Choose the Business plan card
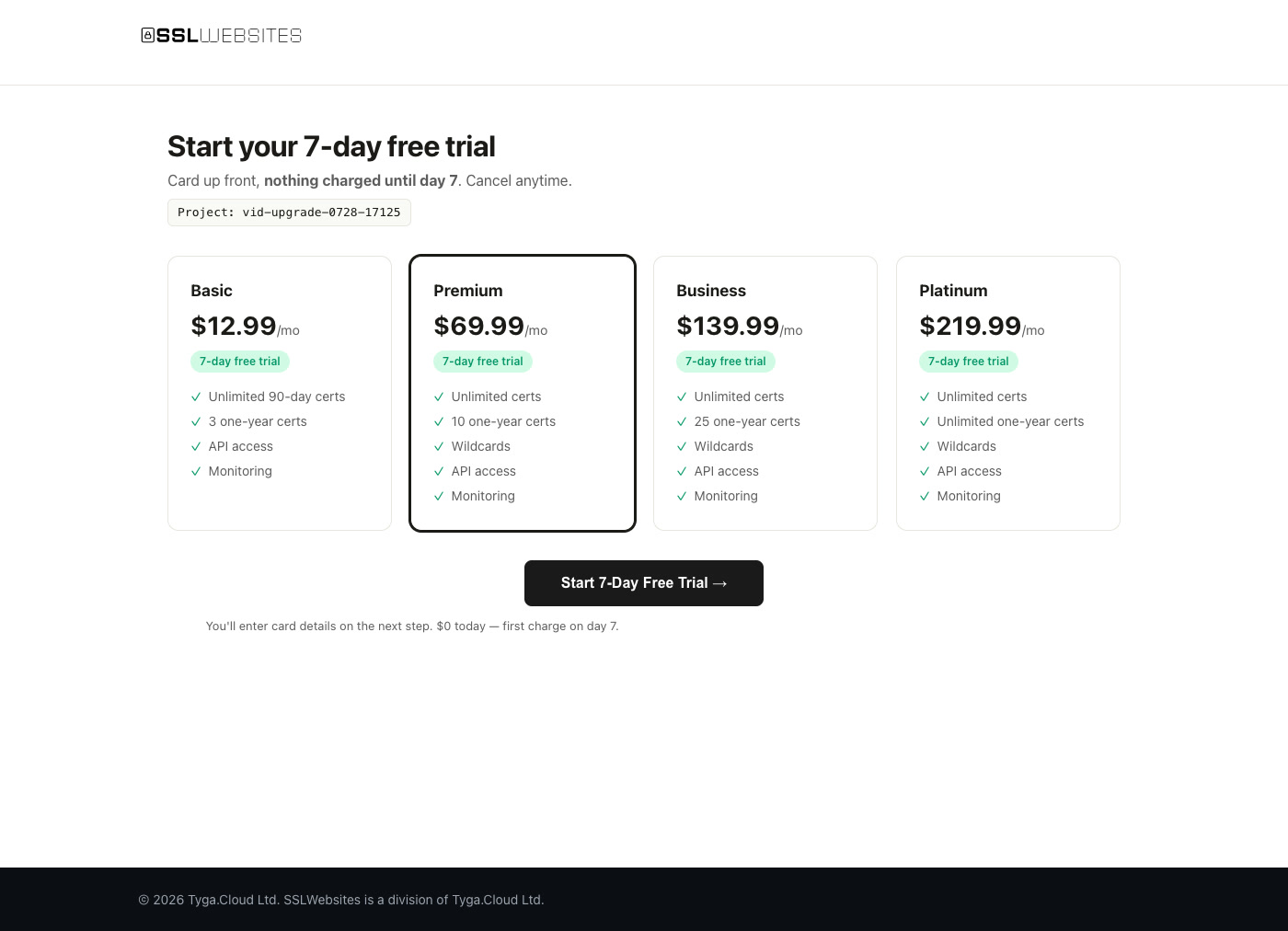 [765, 393]
